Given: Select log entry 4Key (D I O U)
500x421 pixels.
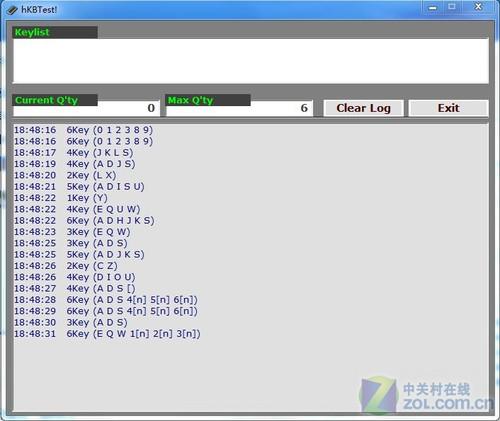Looking at the screenshot, I should (x=75, y=277).
